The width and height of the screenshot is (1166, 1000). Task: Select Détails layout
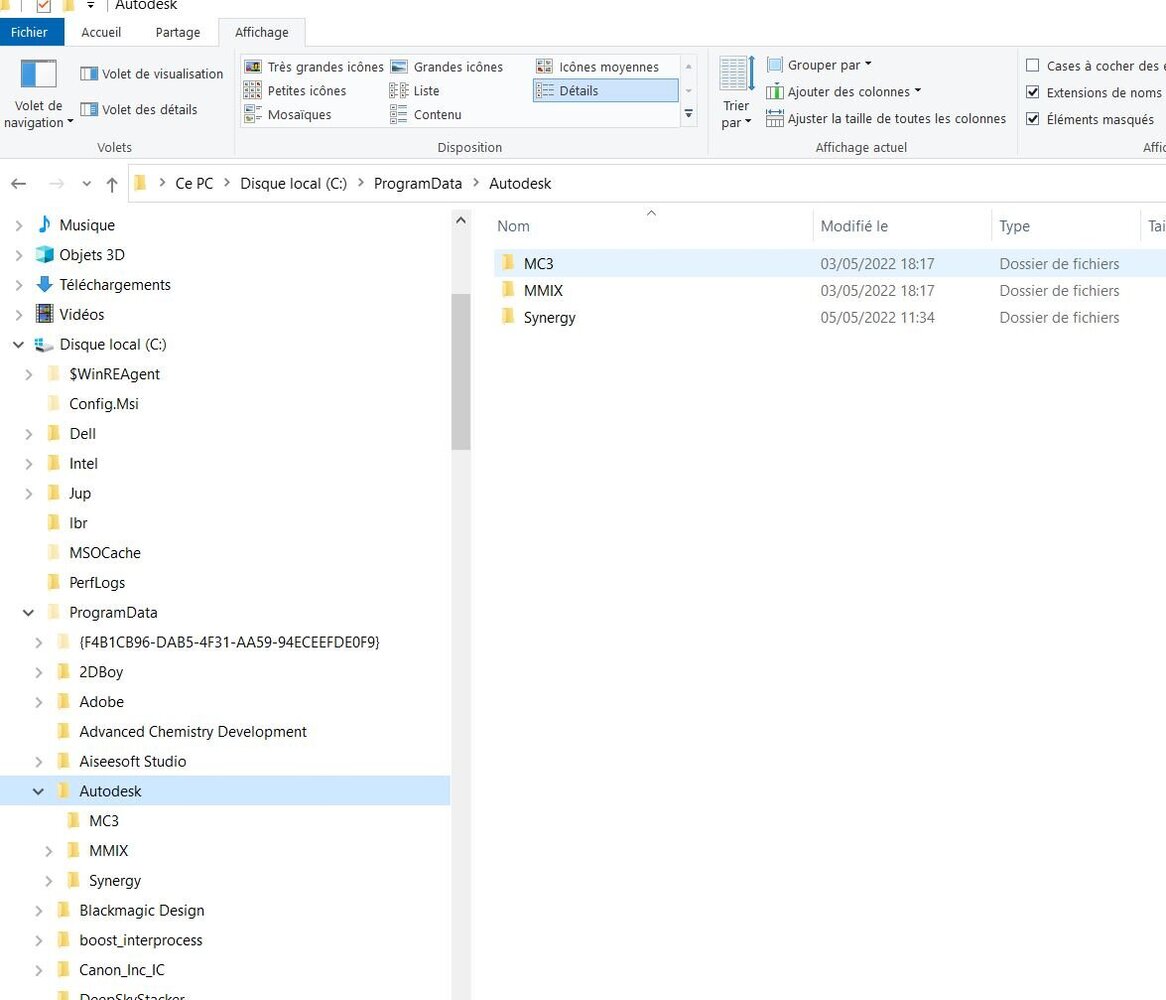point(605,91)
